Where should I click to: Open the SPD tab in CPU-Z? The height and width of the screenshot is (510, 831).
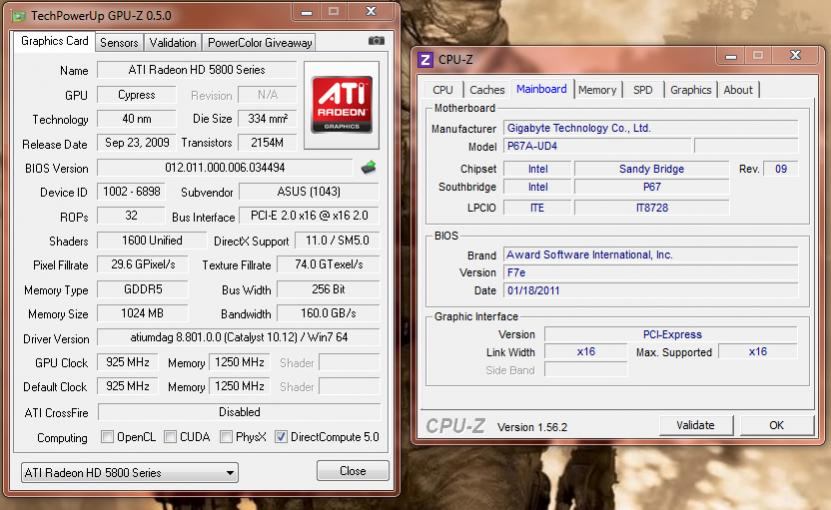coord(643,90)
